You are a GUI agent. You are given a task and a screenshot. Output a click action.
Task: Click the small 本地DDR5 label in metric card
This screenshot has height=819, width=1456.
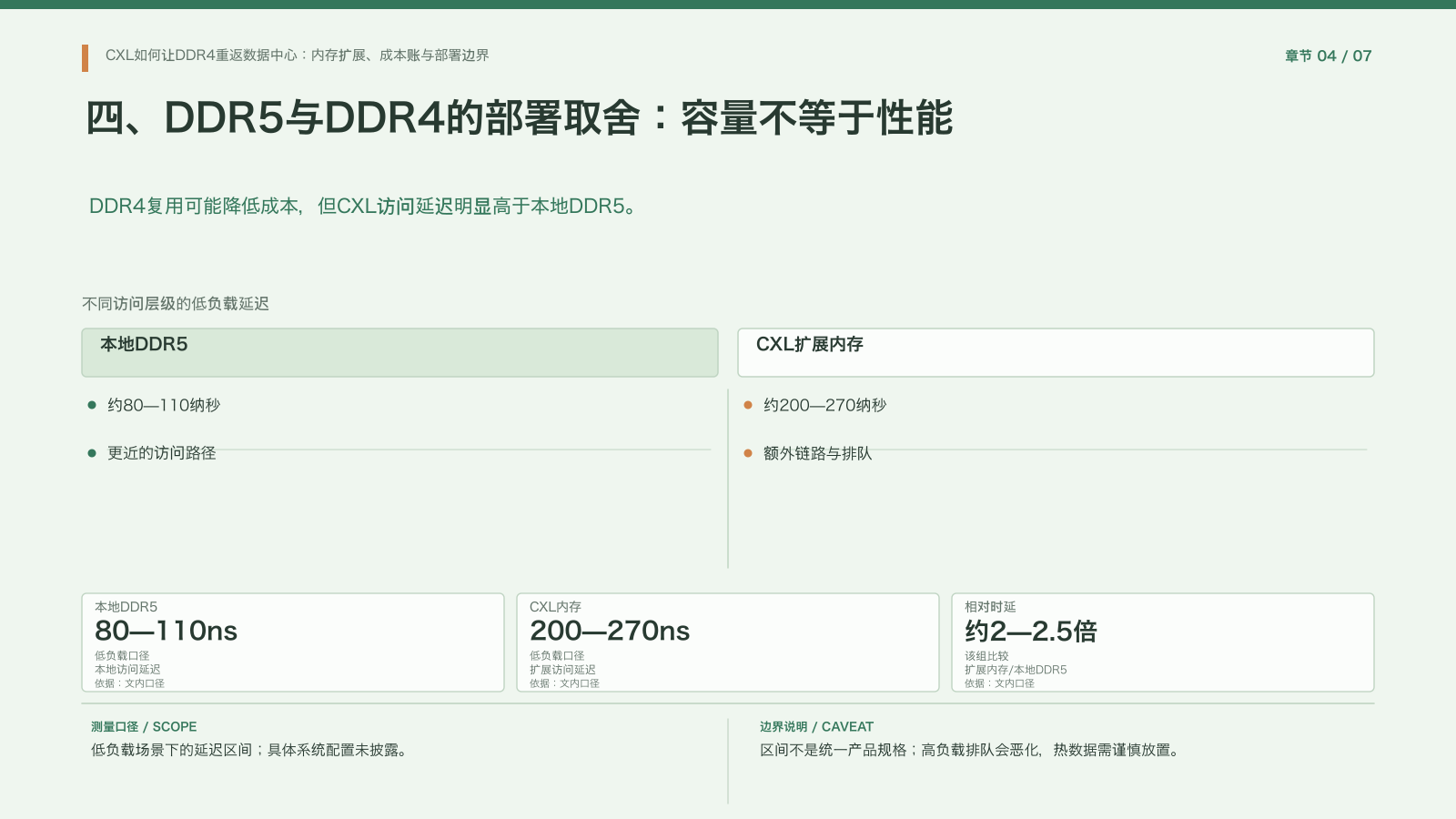pos(126,607)
